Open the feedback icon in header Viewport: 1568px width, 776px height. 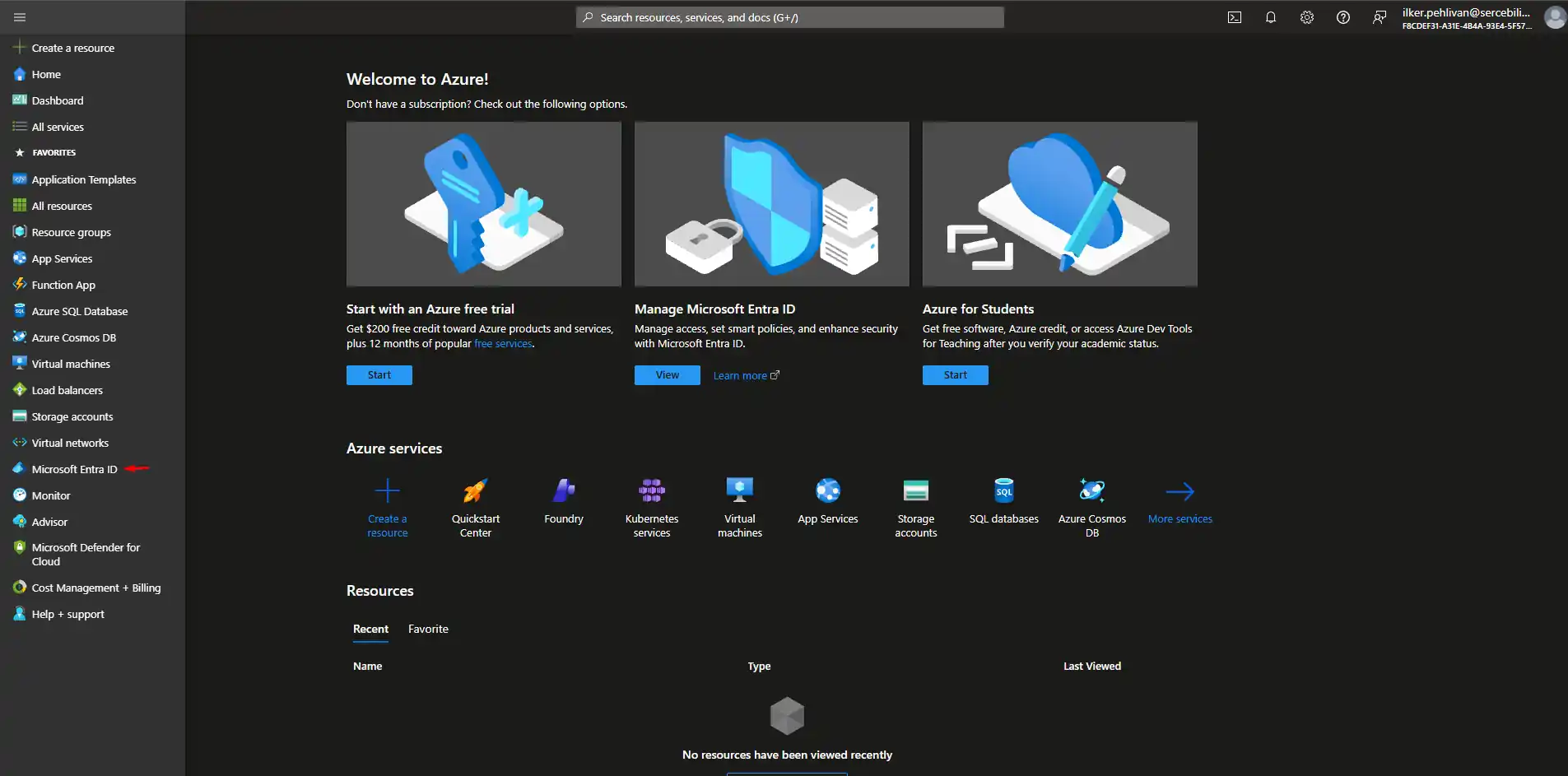(1380, 17)
